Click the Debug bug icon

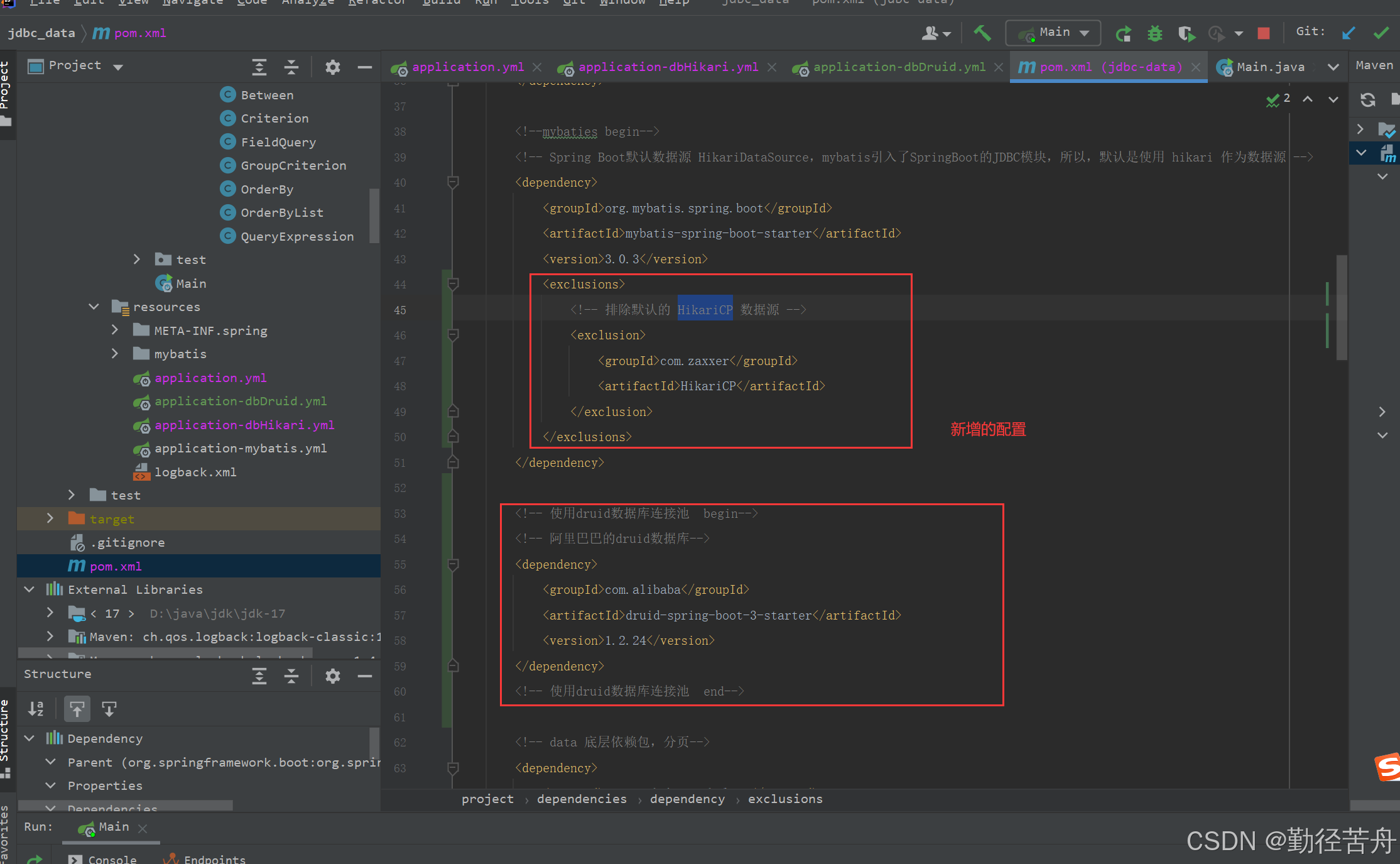click(1154, 33)
